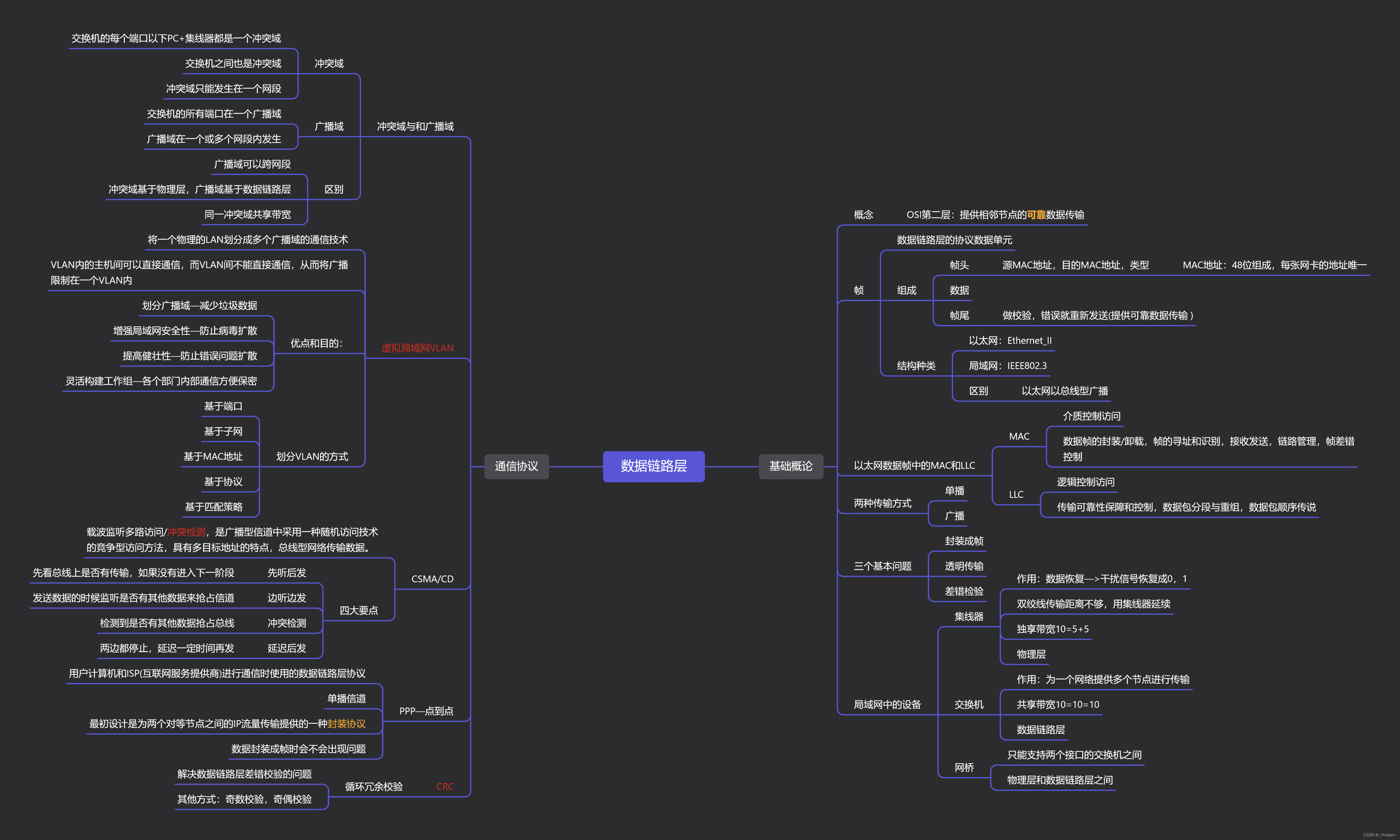This screenshot has width=1400, height=840.
Task: Click 广播域可以跨网段 text
Action: pos(253,164)
